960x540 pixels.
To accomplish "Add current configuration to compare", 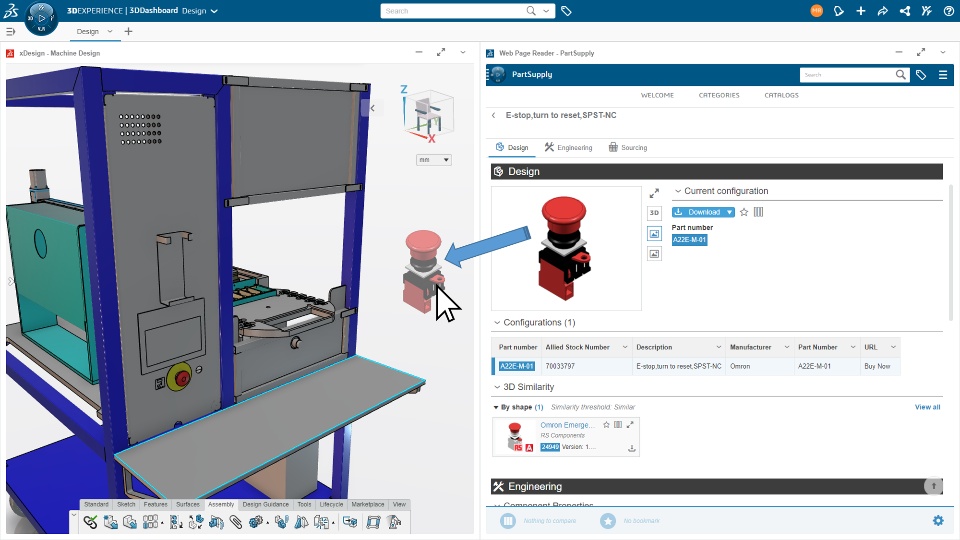I will (x=759, y=212).
